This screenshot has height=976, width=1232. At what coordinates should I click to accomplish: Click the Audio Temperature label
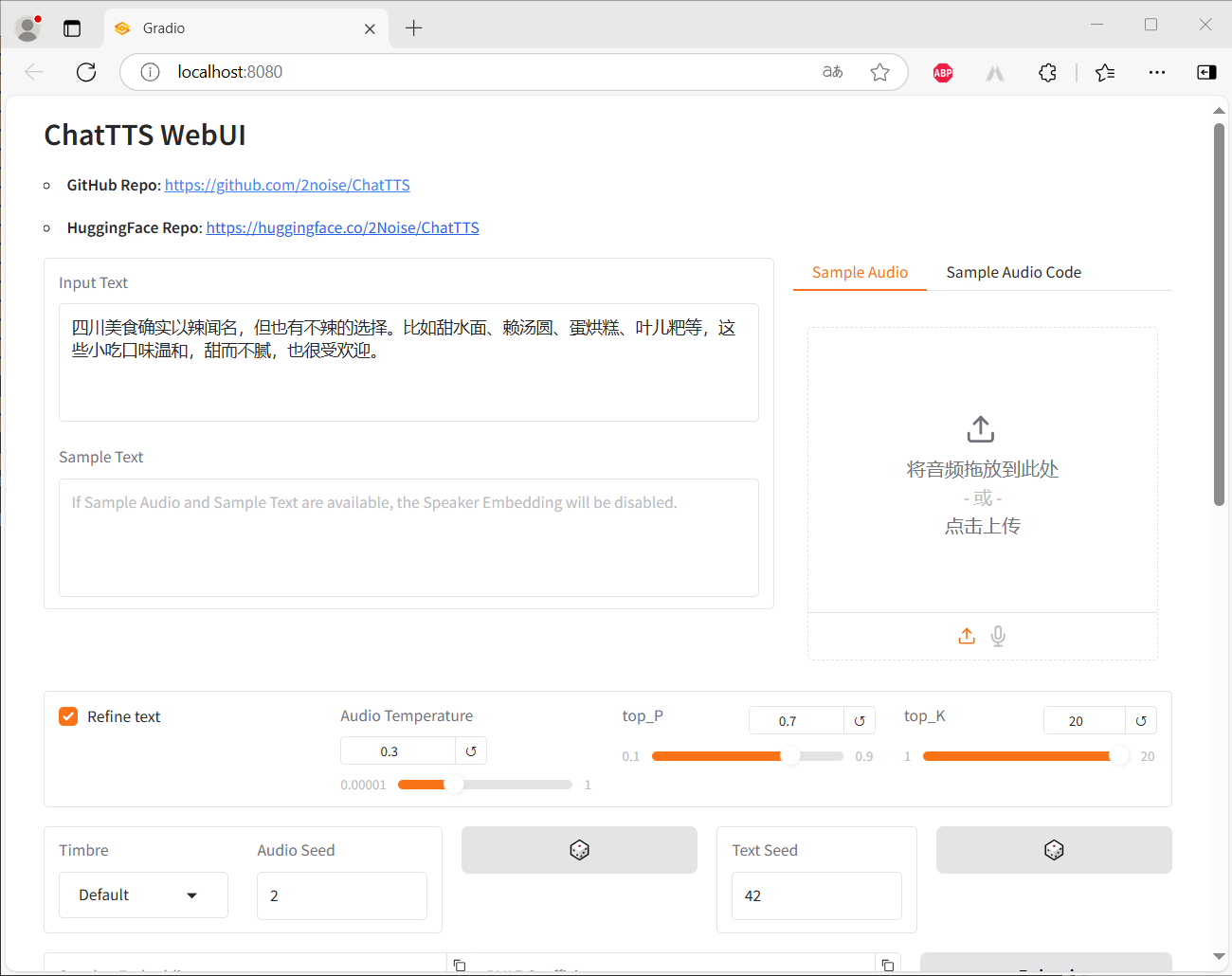click(407, 715)
